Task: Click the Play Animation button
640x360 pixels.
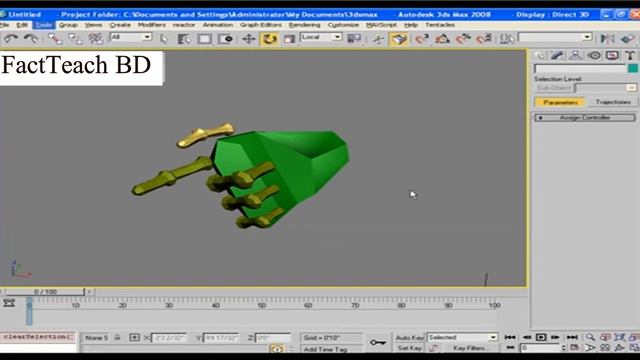Action: 541,337
